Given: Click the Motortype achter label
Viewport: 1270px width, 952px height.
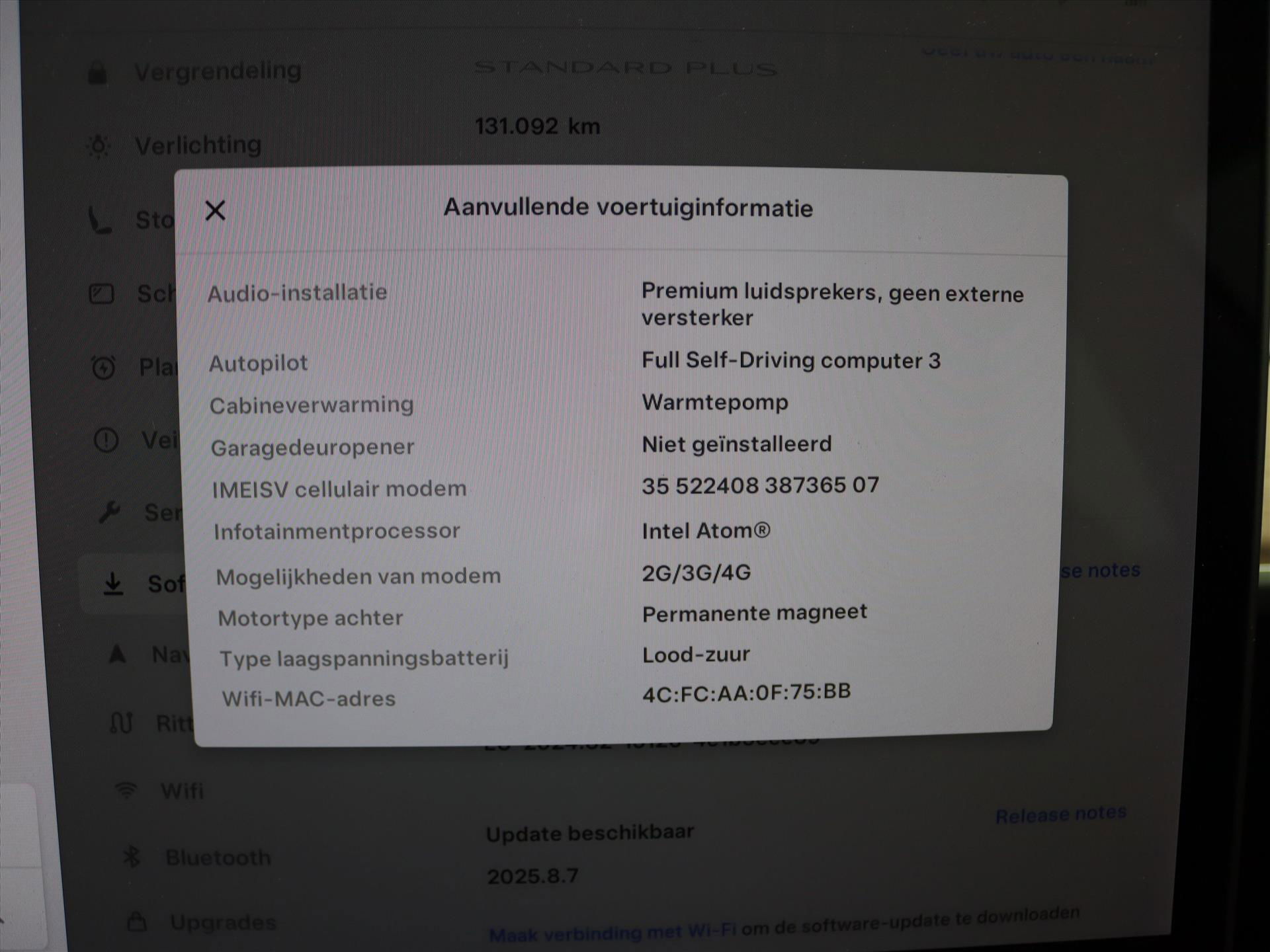Looking at the screenshot, I should point(310,618).
